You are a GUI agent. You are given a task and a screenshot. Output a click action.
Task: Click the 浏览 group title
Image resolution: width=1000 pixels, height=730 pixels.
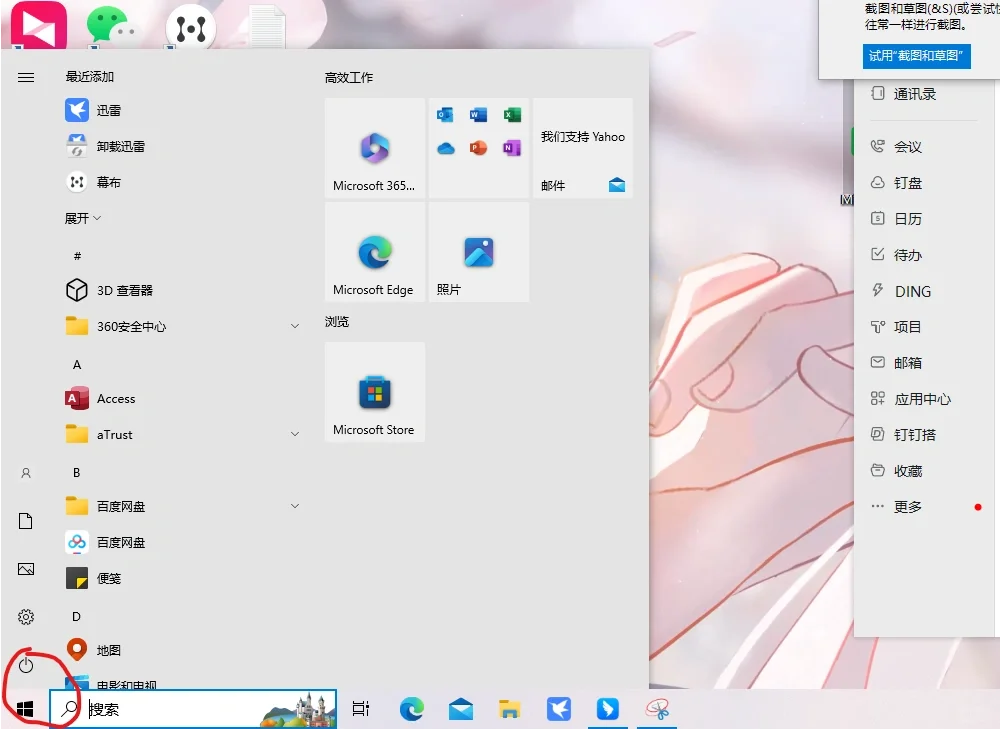click(337, 321)
